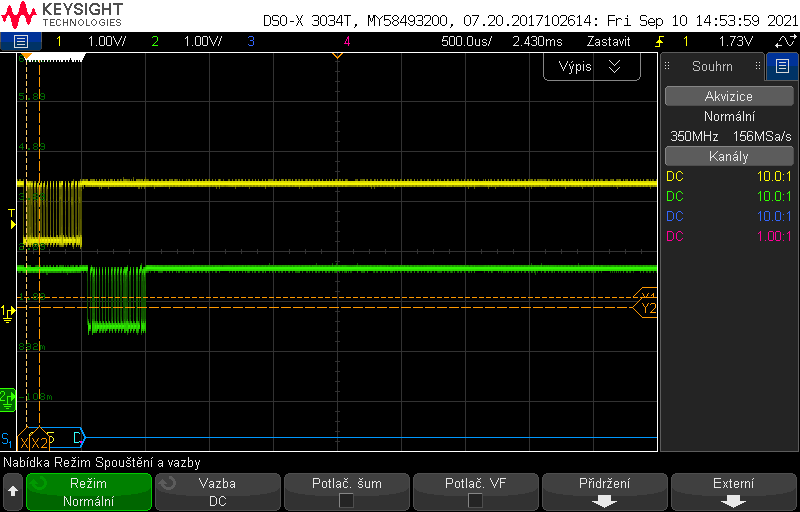Tap the 350MHz bandwidth value
The height and width of the screenshot is (512, 800).
[694, 136]
